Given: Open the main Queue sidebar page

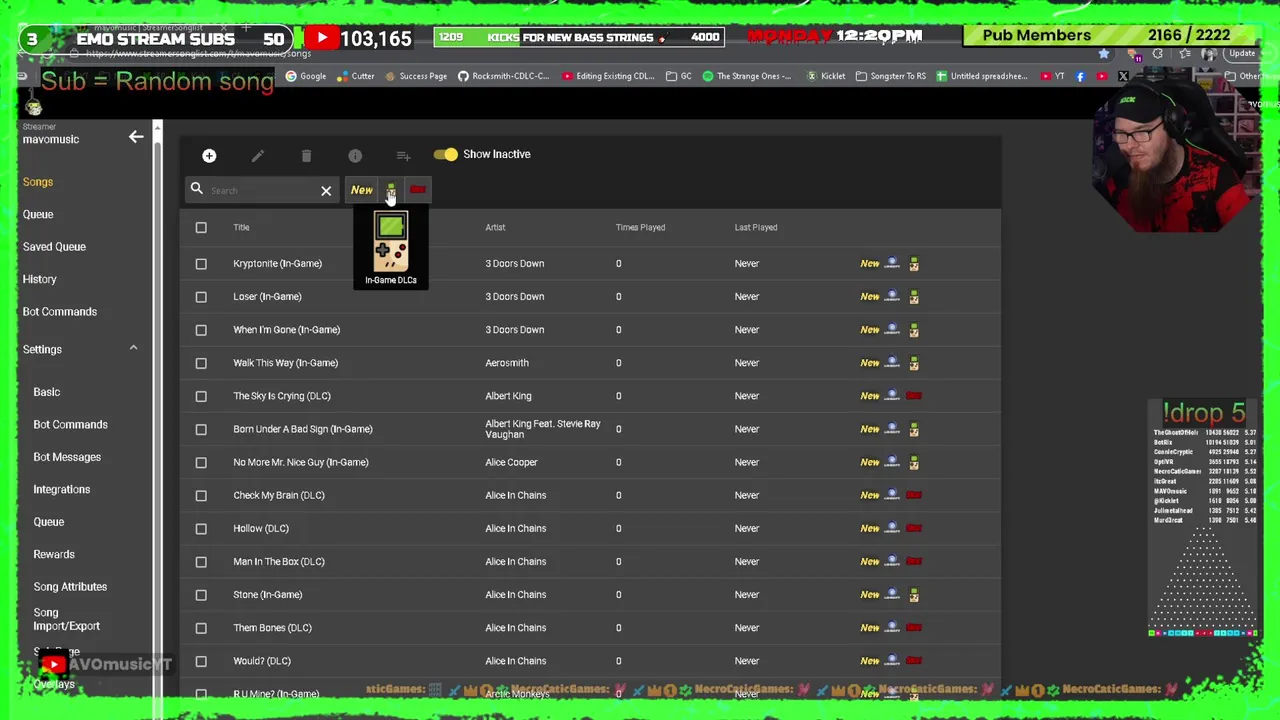Looking at the screenshot, I should pos(38,214).
